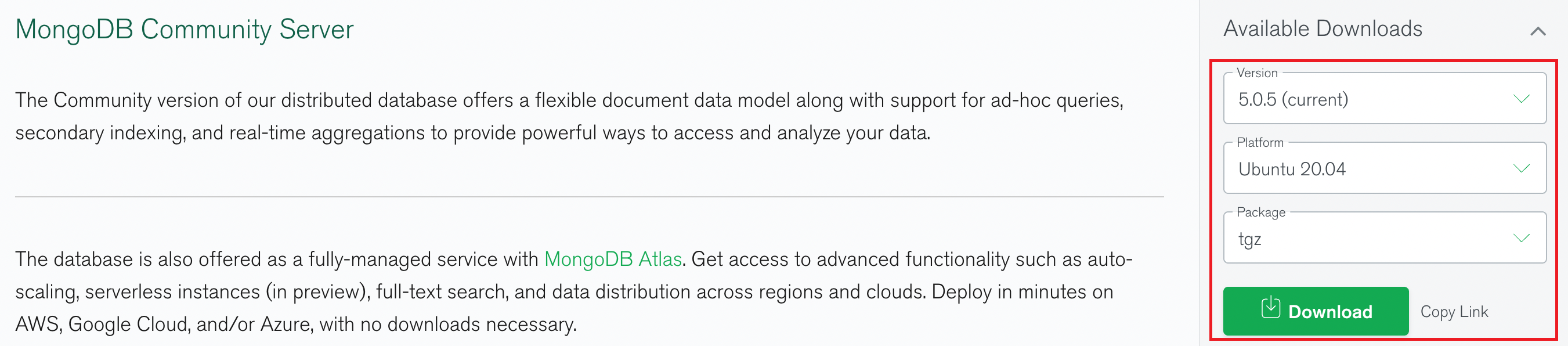Screen dimensions: 1568x346
Task: Open the Platform dropdown showing Ubuntu 20.04
Action: point(1384,168)
